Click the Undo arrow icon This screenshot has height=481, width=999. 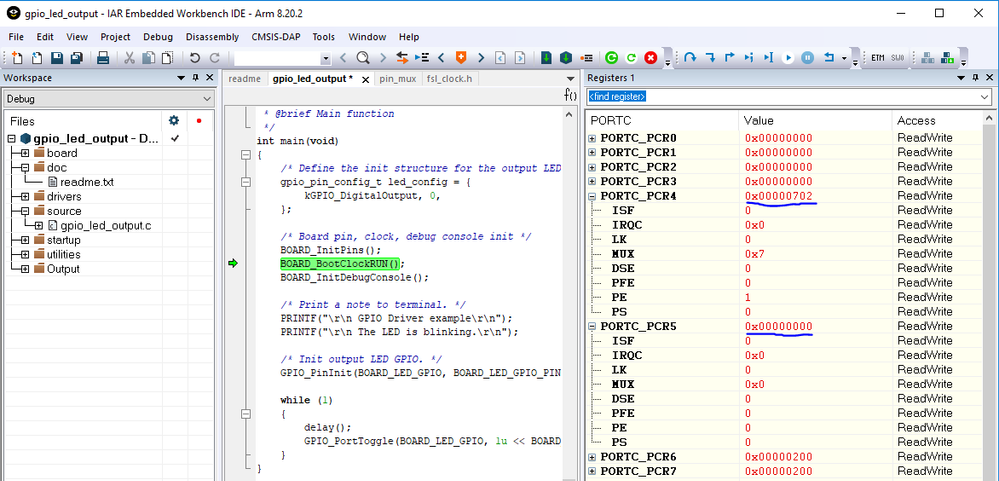195,58
